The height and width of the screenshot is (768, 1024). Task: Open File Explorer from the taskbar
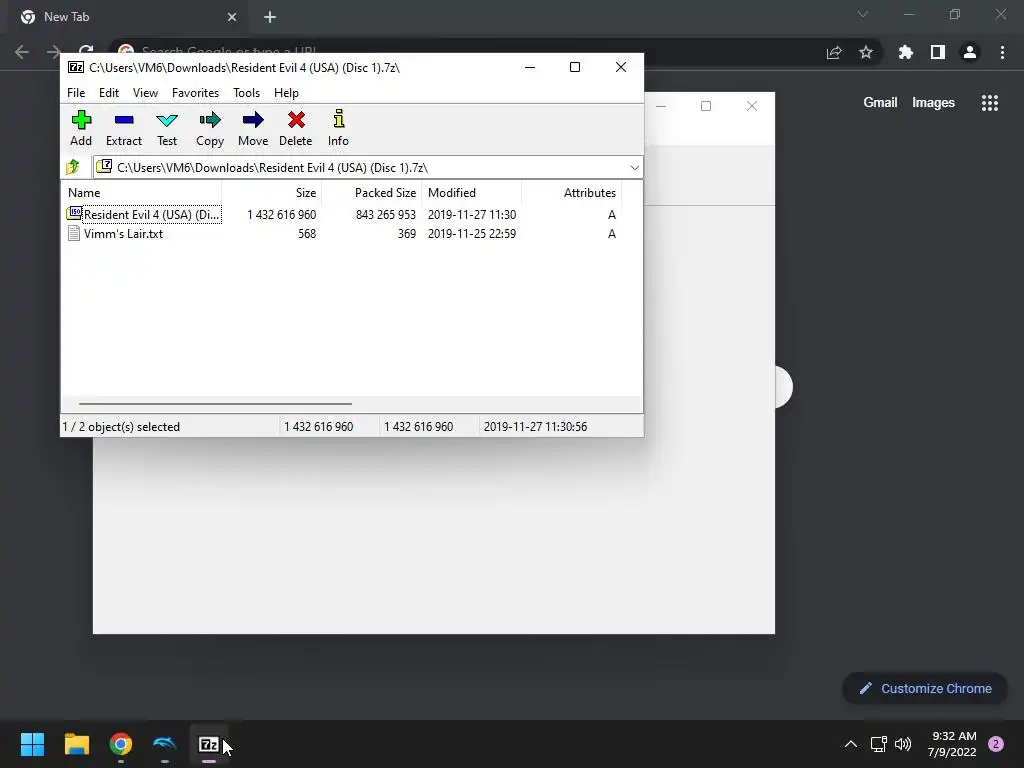pyautogui.click(x=76, y=744)
